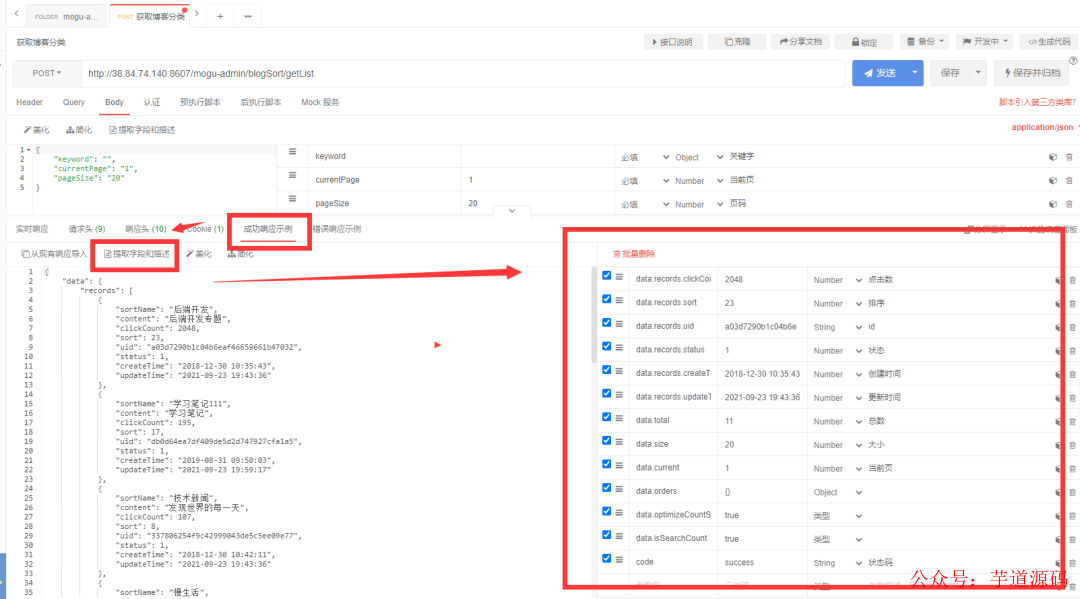Open the backup dropdown menu

click(x=925, y=42)
